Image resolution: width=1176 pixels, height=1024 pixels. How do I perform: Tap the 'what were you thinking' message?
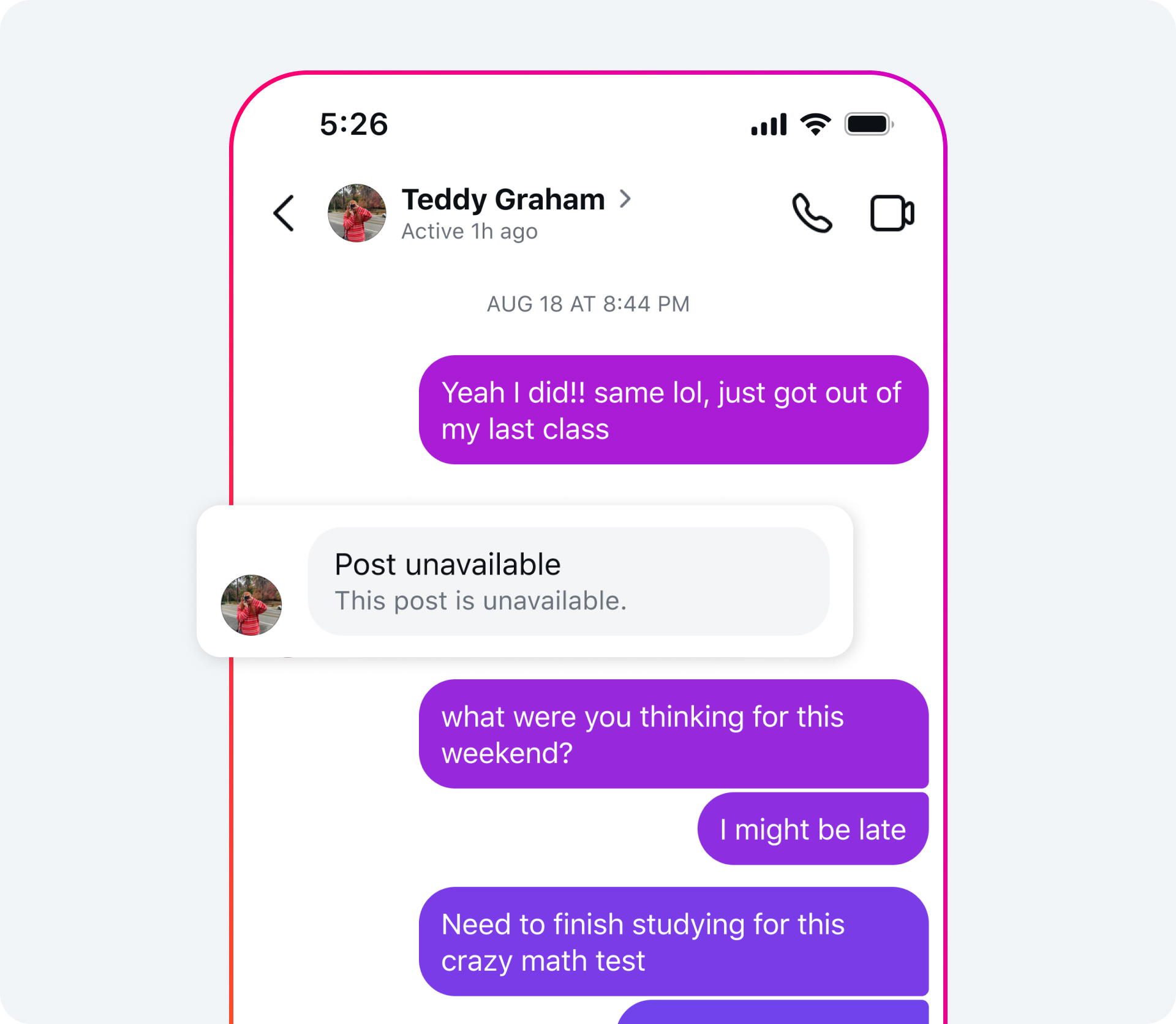click(x=674, y=734)
